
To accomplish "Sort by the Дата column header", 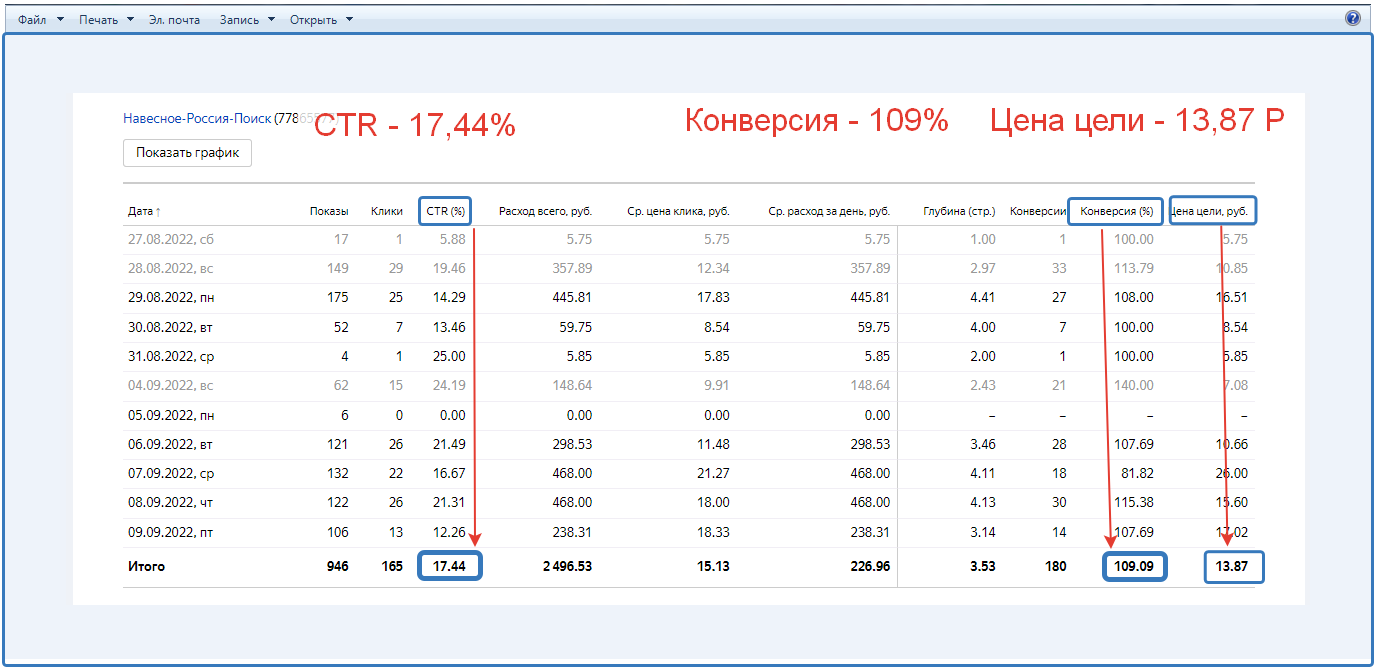I will (144, 211).
